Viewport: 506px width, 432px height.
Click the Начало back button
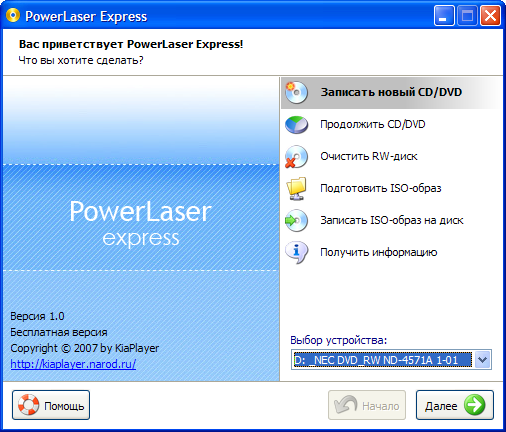click(x=367, y=405)
